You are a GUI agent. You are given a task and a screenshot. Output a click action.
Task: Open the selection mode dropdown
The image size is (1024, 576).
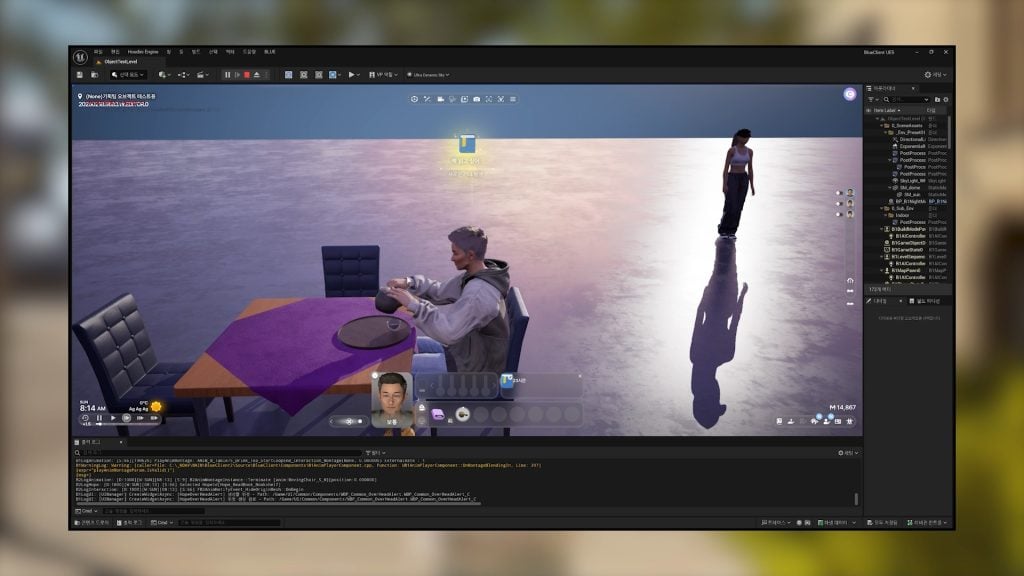[129, 75]
